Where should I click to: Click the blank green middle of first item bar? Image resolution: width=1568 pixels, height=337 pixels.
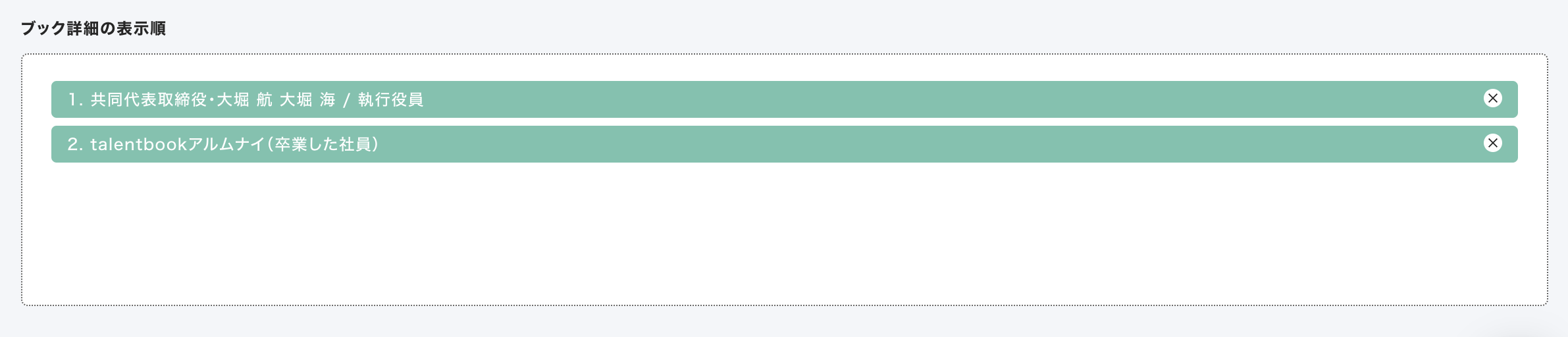[x=922, y=99]
